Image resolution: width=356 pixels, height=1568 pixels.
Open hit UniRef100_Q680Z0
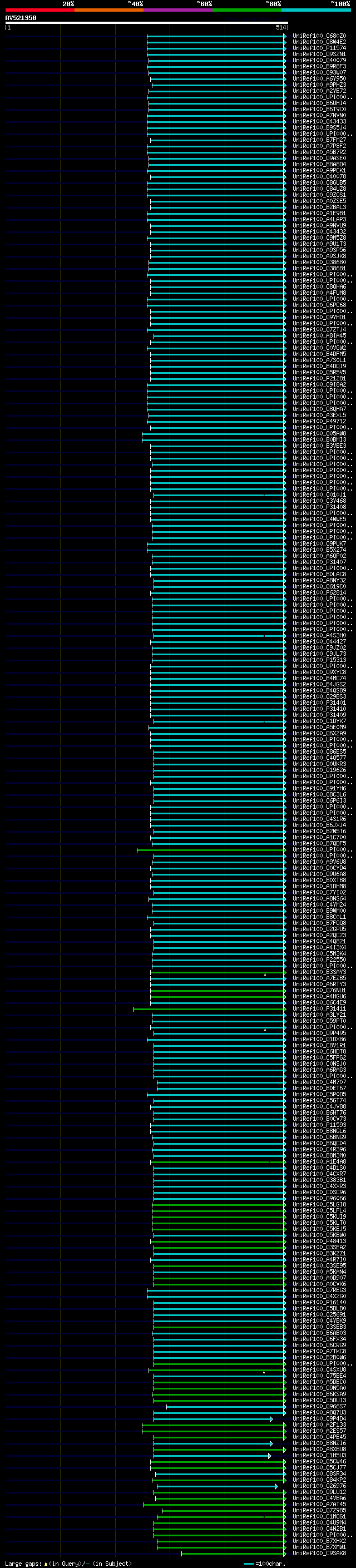click(319, 36)
